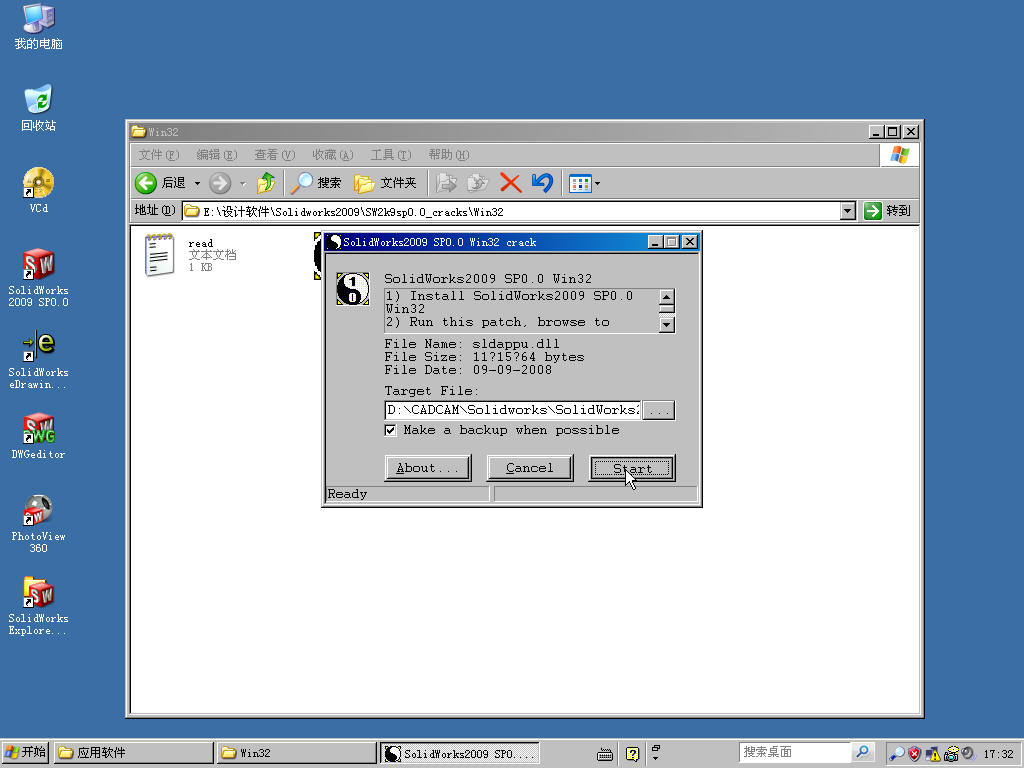Image resolution: width=1024 pixels, height=768 pixels.
Task: Toggle Make a backup when possible checkbox
Action: click(391, 430)
